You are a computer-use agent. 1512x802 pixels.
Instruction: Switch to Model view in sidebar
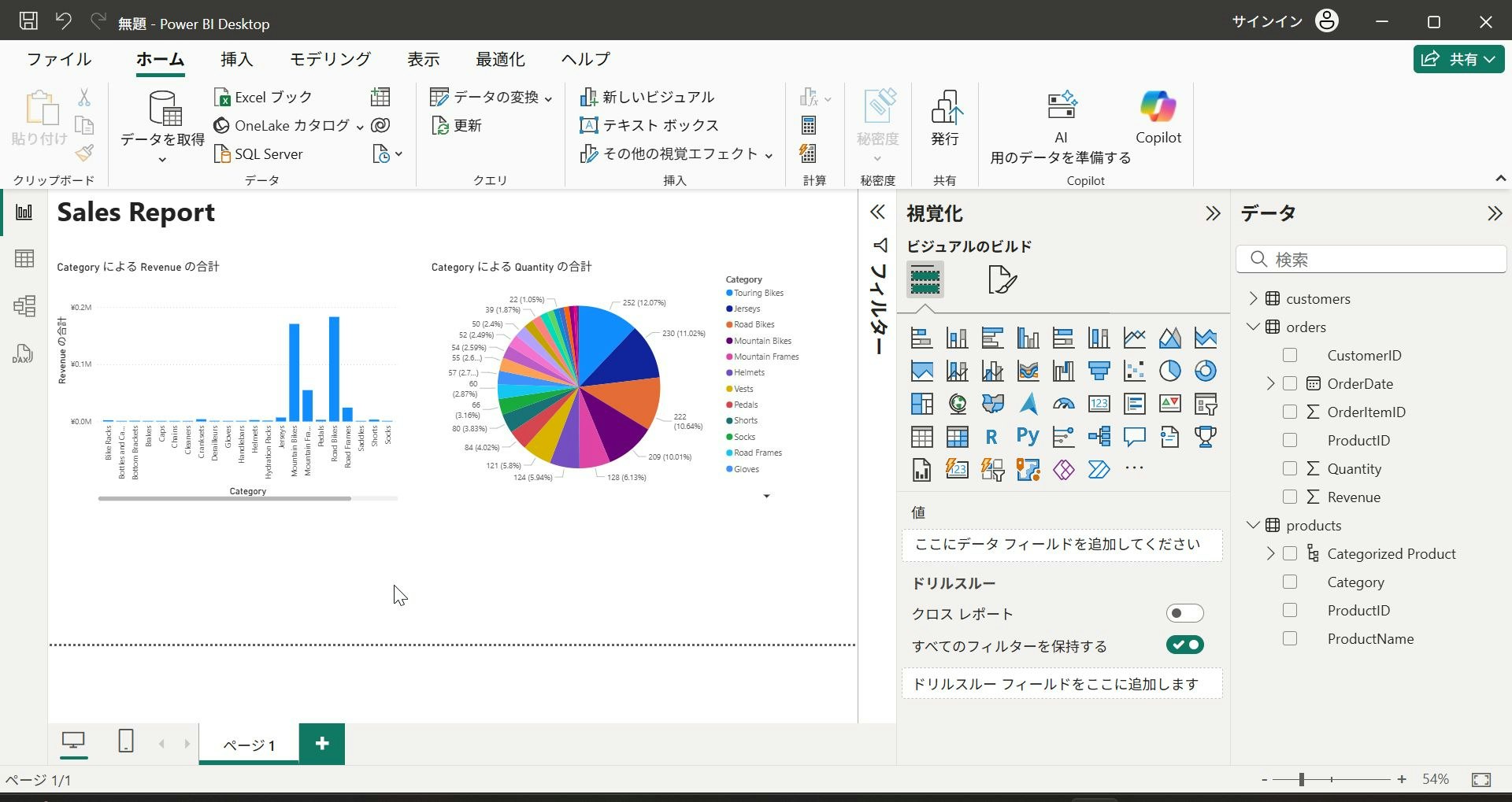(x=24, y=305)
